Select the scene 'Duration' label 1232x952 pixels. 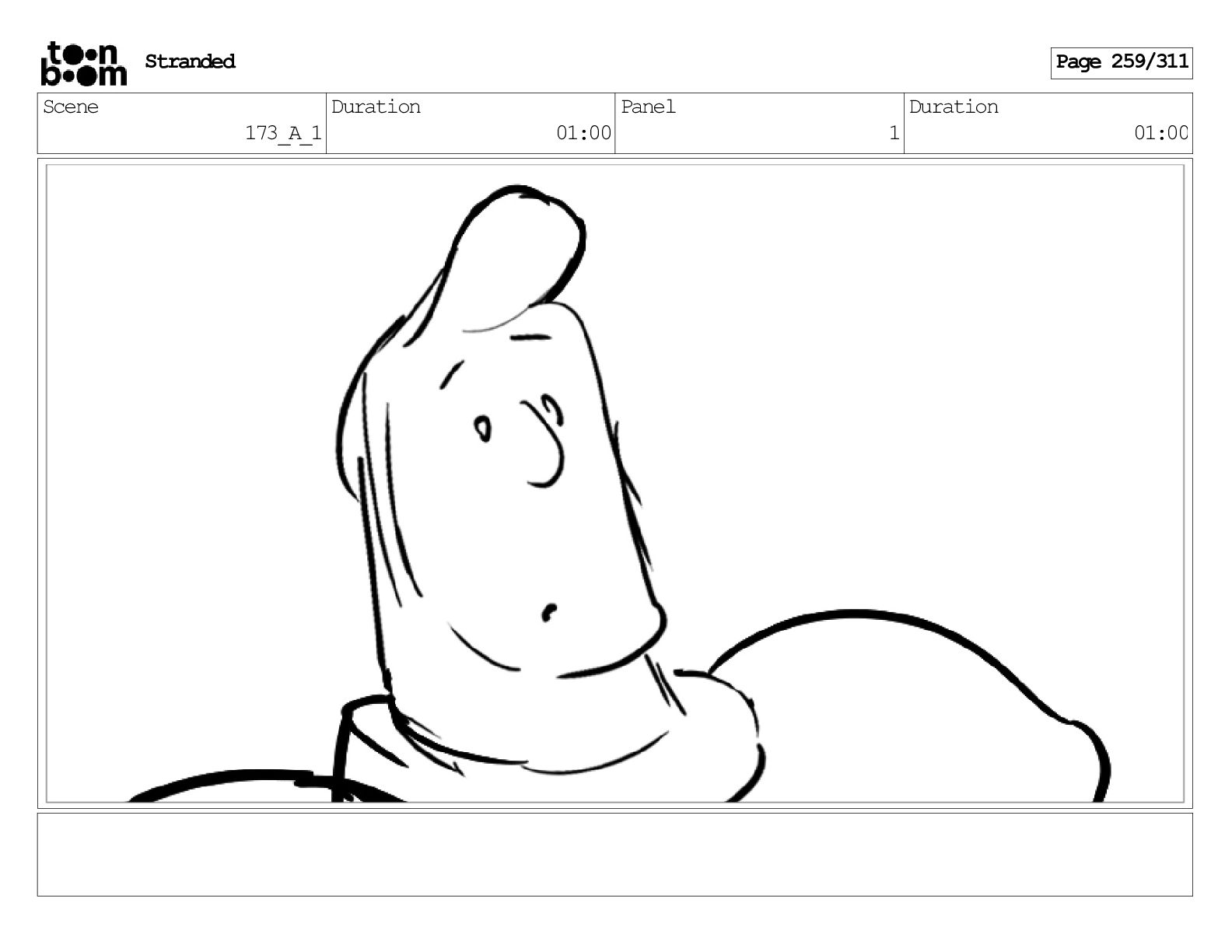(376, 107)
